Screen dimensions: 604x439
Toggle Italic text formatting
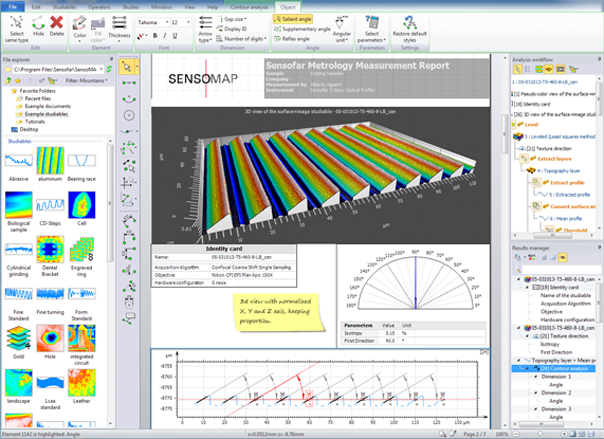pos(165,35)
